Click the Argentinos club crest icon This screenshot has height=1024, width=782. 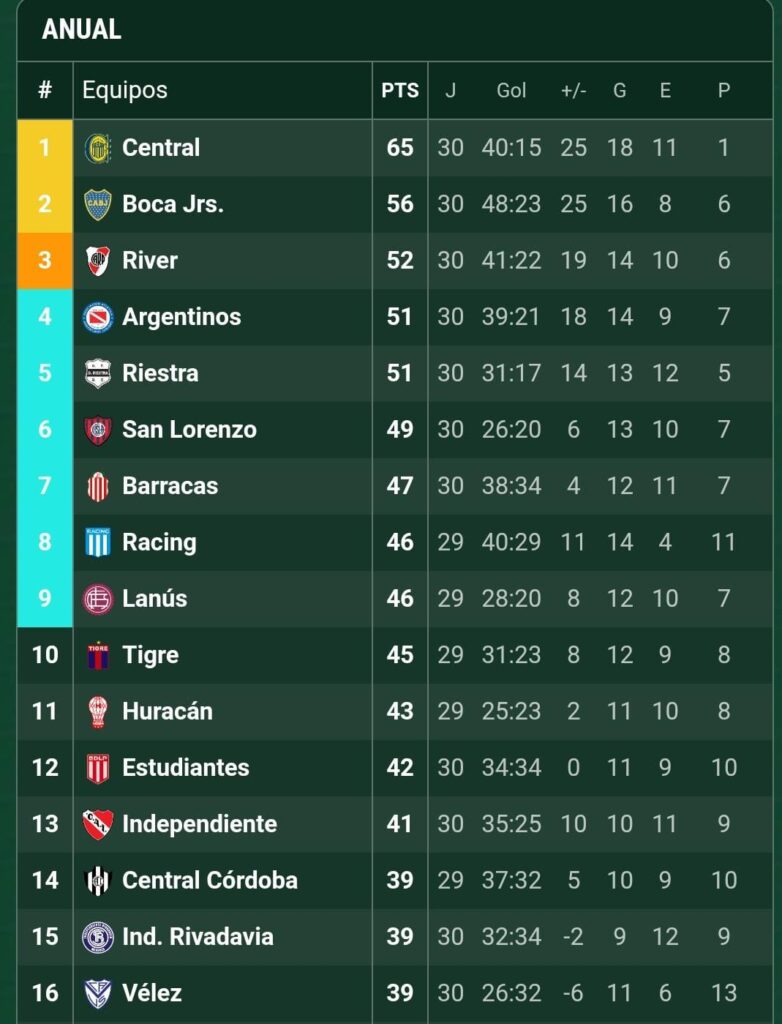tap(98, 317)
